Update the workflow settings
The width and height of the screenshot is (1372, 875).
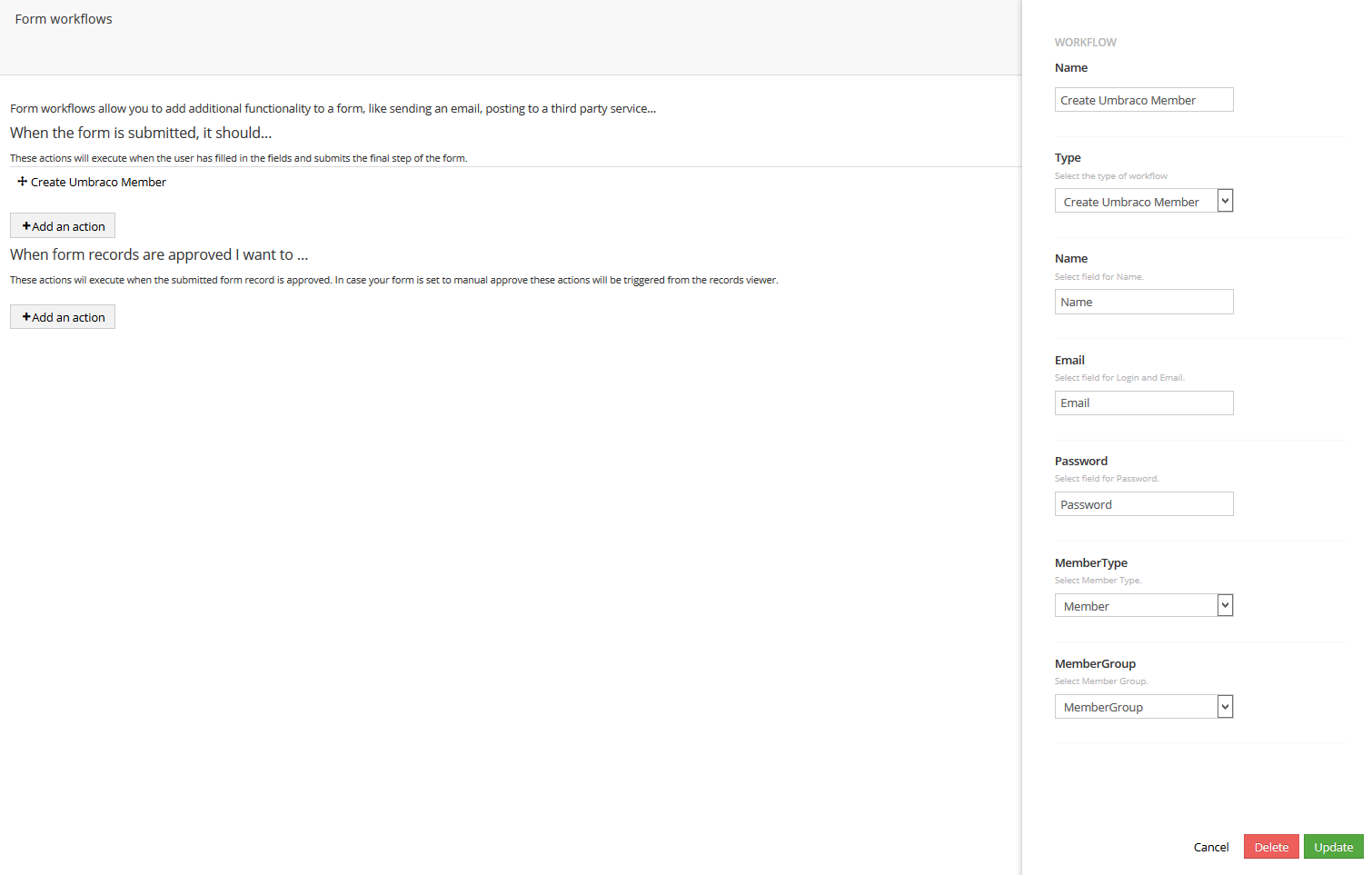(1334, 847)
